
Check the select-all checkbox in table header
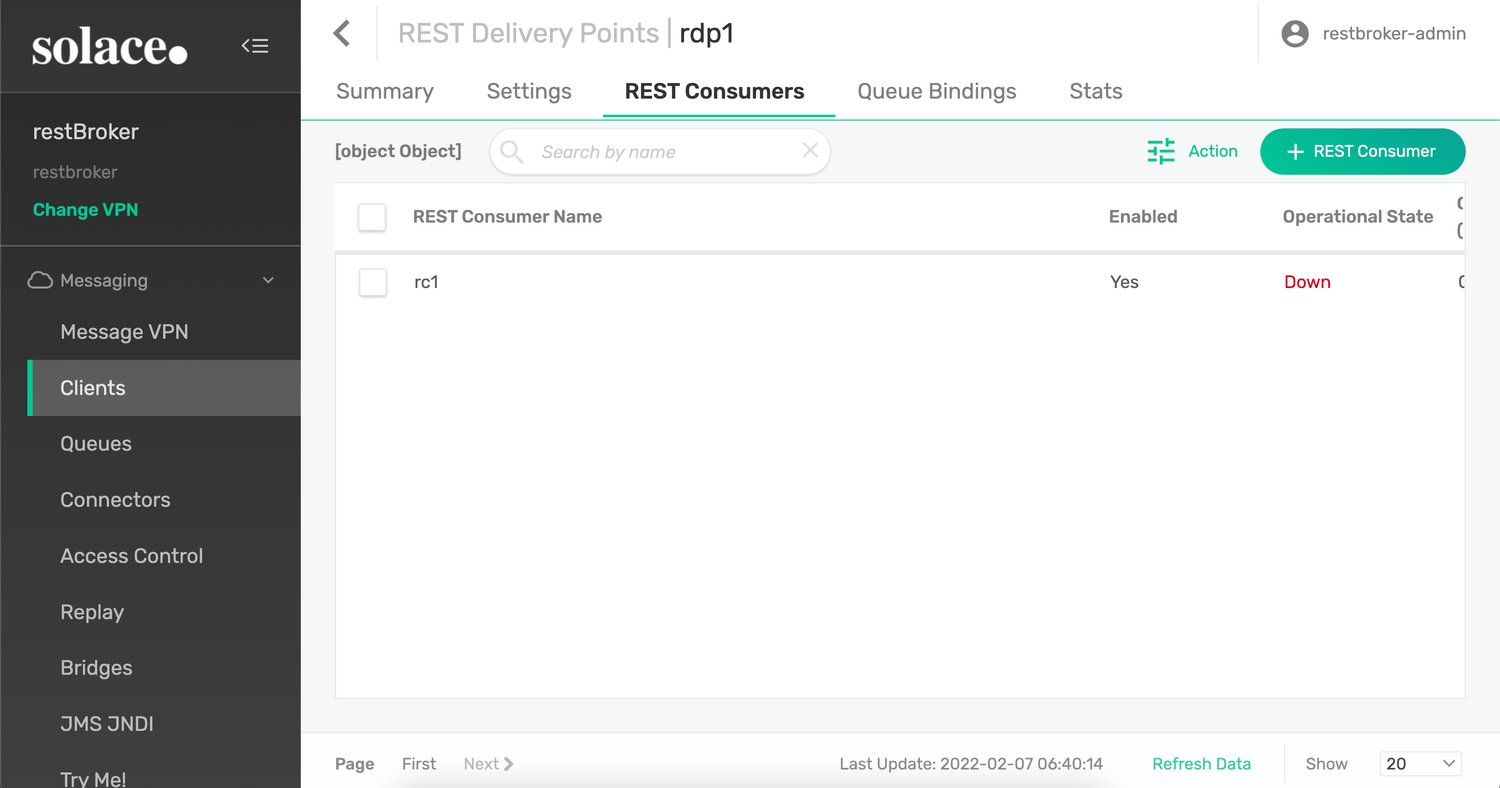372,217
